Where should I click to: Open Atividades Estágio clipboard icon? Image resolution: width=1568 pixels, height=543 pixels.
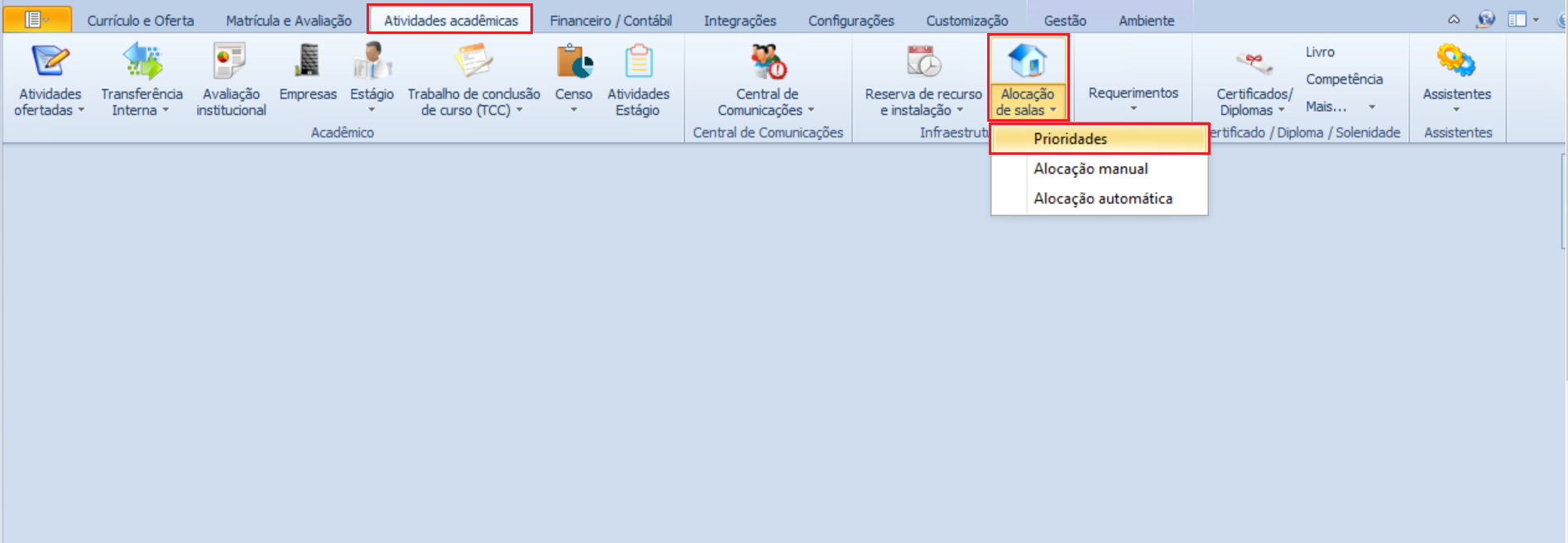tap(638, 60)
